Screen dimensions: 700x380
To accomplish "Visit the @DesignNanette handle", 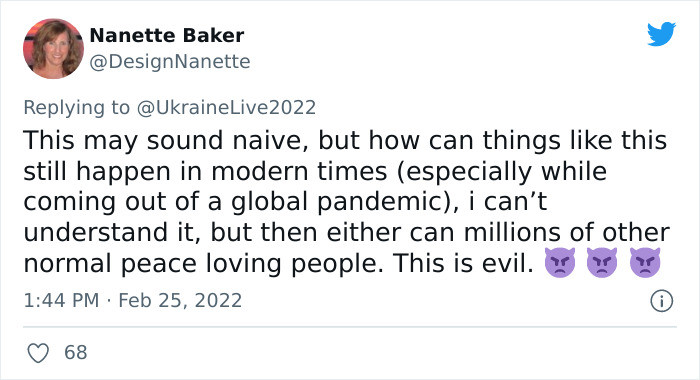I will coord(170,62).
